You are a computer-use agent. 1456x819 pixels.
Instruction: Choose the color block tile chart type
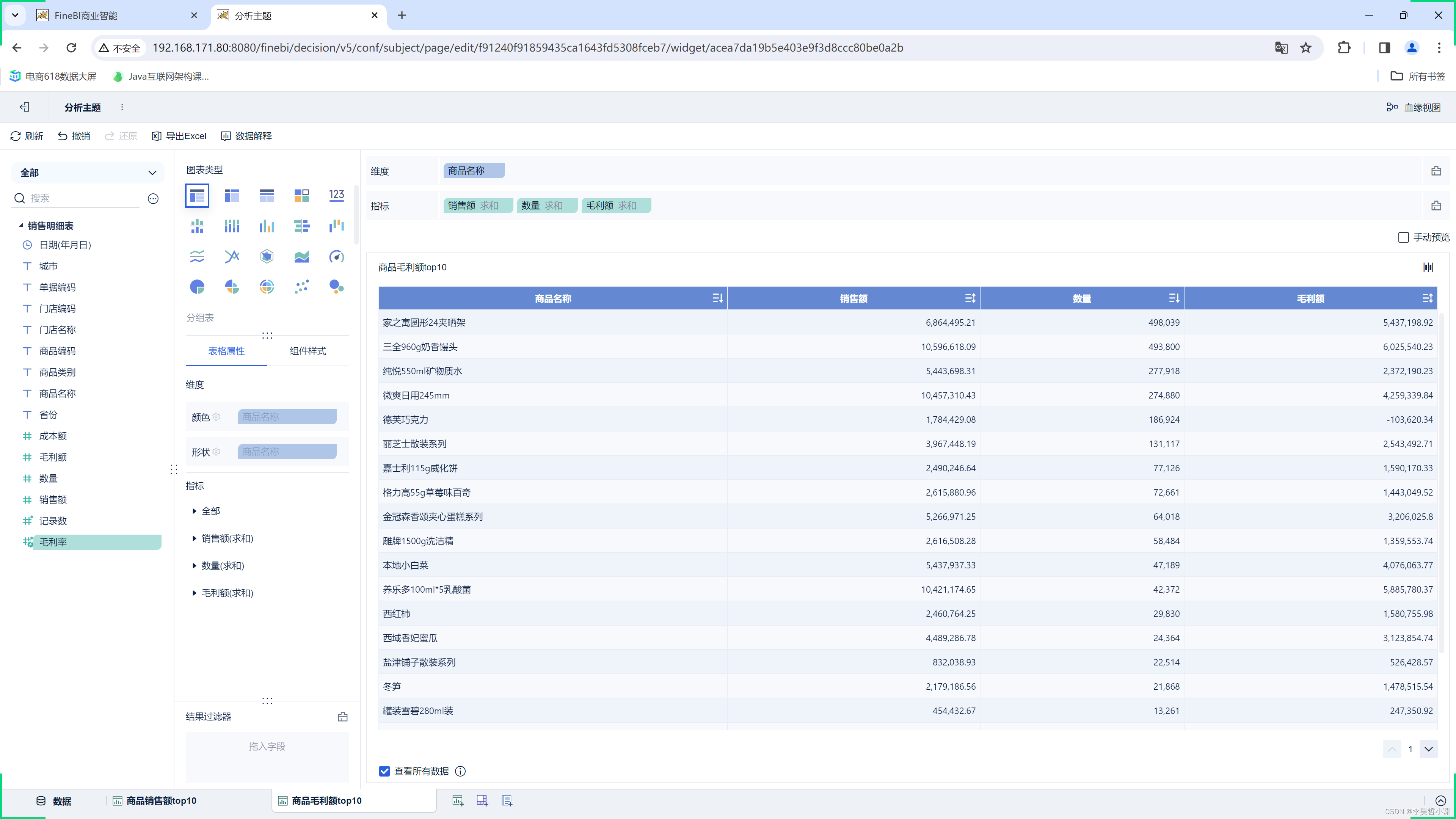[302, 196]
